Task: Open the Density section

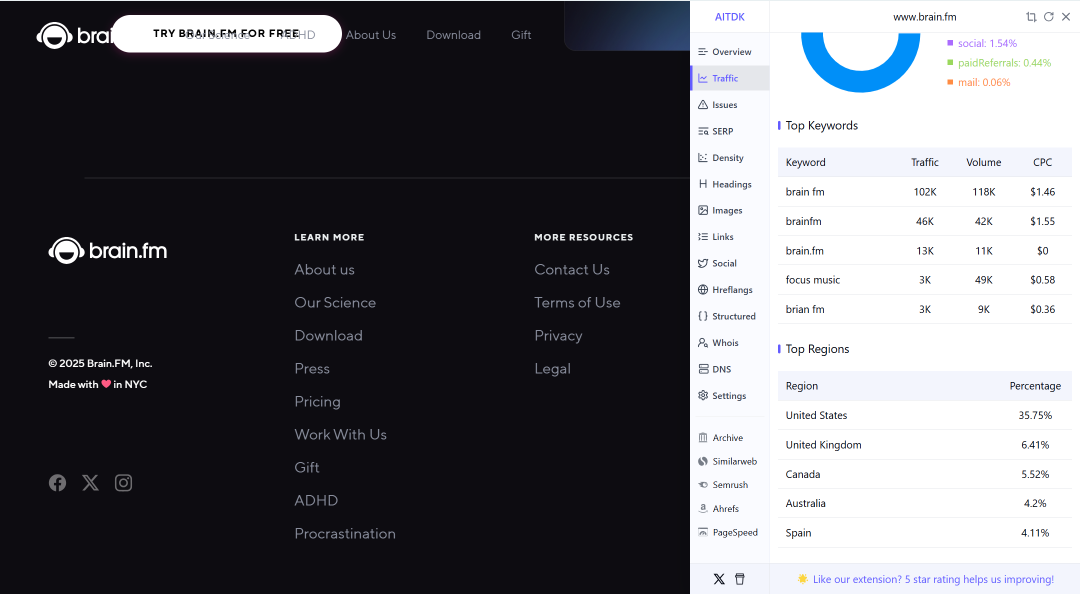Action: pos(729,158)
